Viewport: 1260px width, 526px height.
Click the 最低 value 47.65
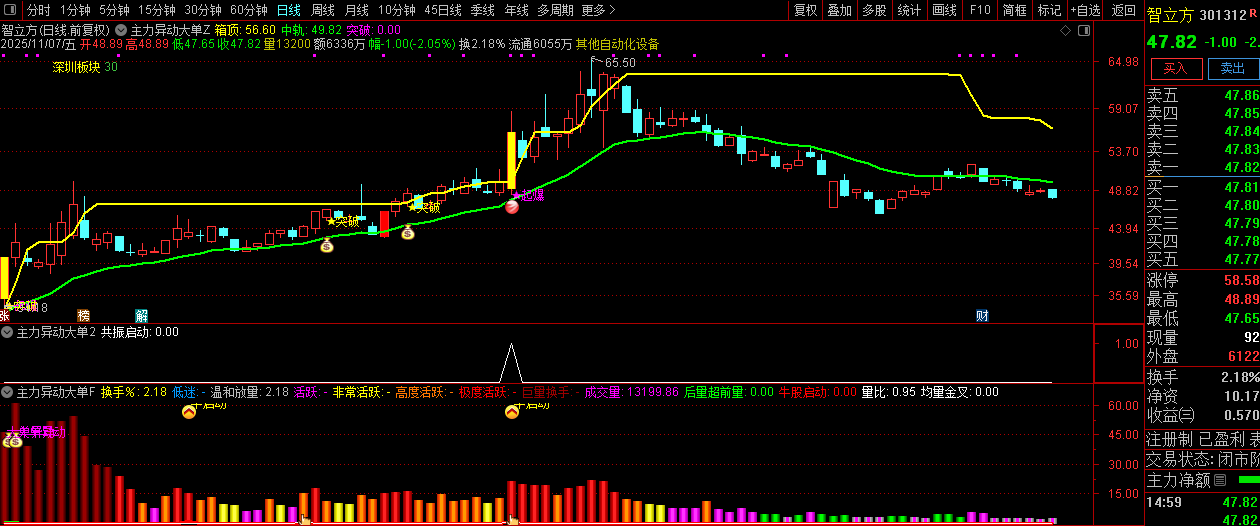(x=1241, y=319)
